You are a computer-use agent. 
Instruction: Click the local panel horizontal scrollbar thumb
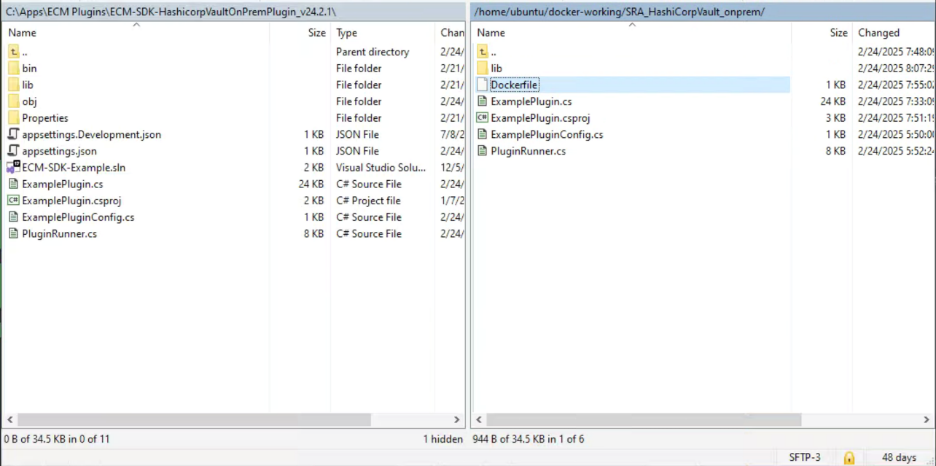pyautogui.click(x=194, y=420)
